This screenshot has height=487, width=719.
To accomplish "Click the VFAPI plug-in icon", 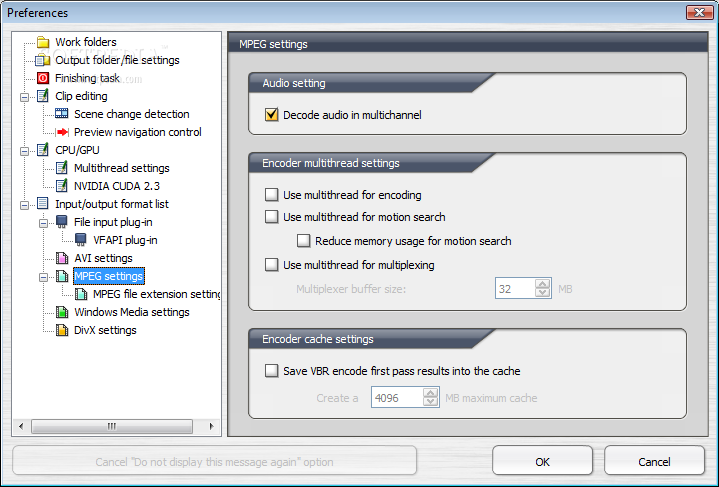I will pyautogui.click(x=80, y=240).
